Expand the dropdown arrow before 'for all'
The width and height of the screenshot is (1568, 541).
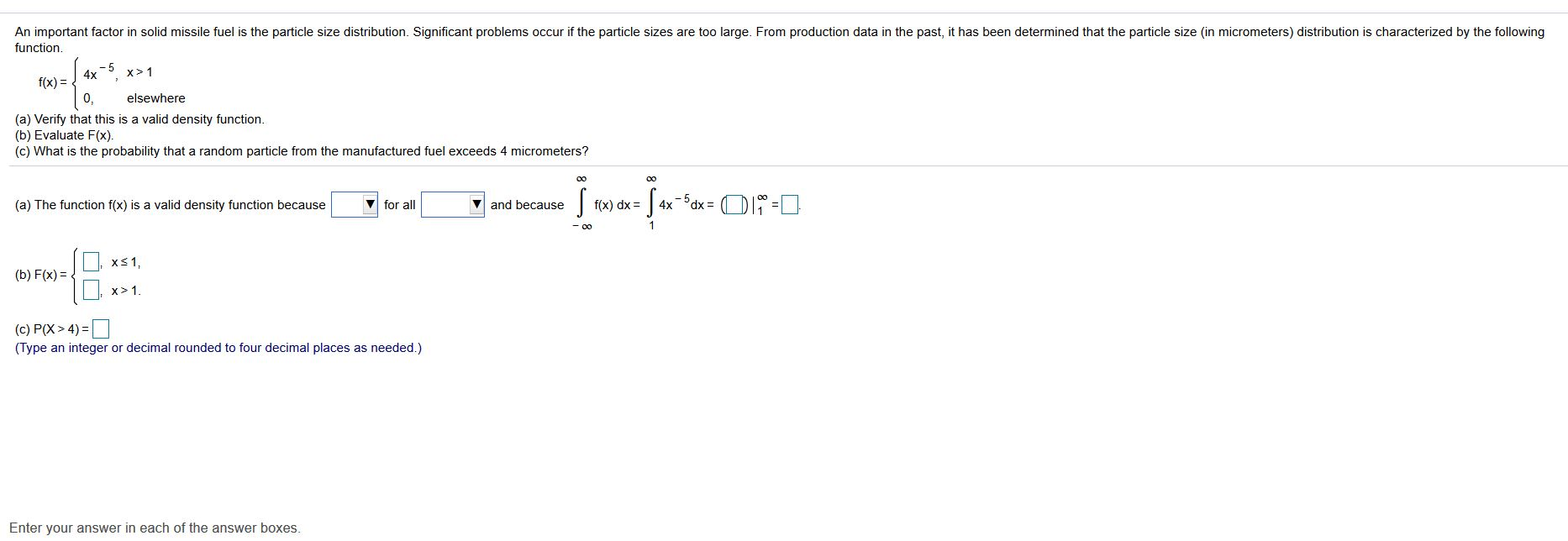point(368,204)
